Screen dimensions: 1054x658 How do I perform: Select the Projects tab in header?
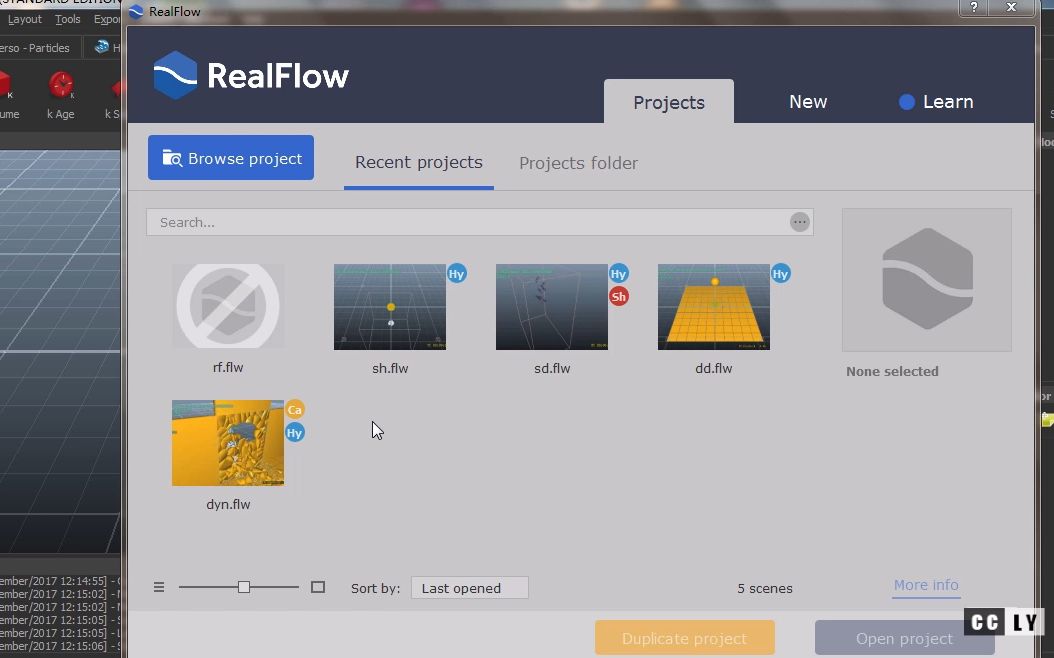(669, 102)
